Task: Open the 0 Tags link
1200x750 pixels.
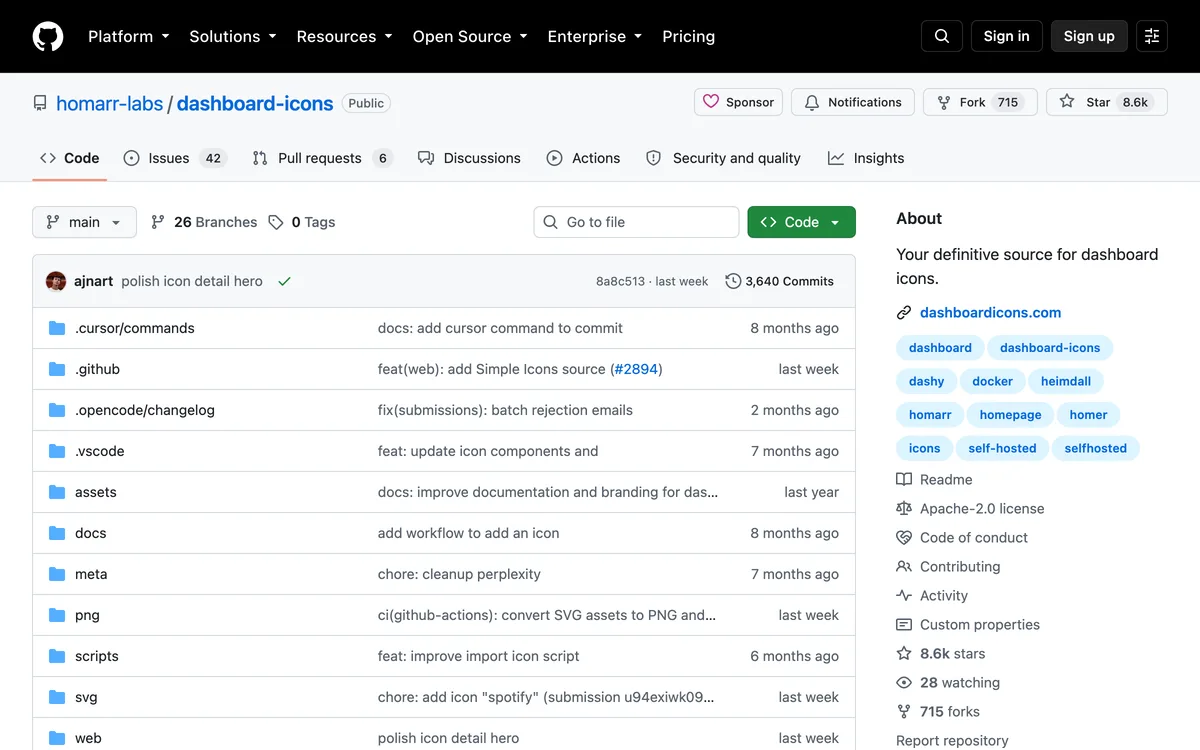Action: 302,222
